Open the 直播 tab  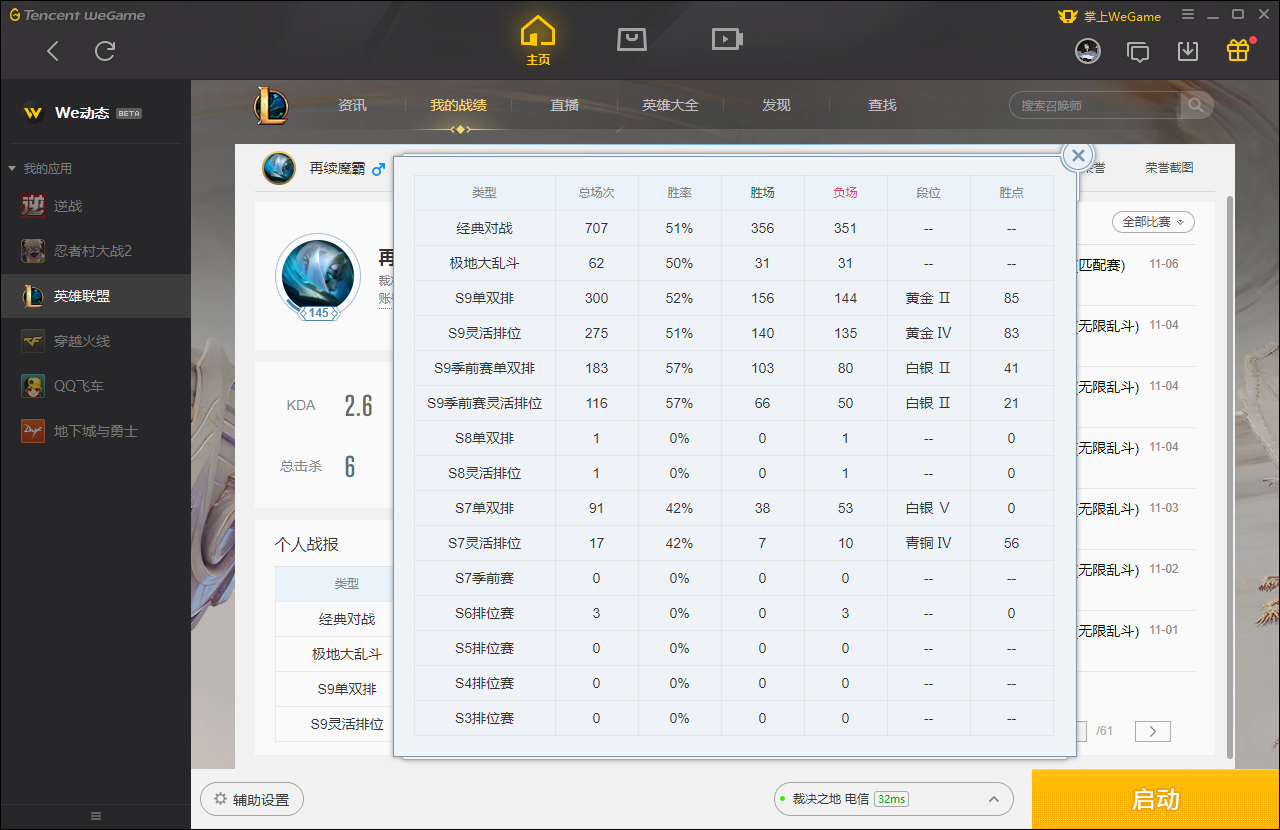click(x=564, y=105)
